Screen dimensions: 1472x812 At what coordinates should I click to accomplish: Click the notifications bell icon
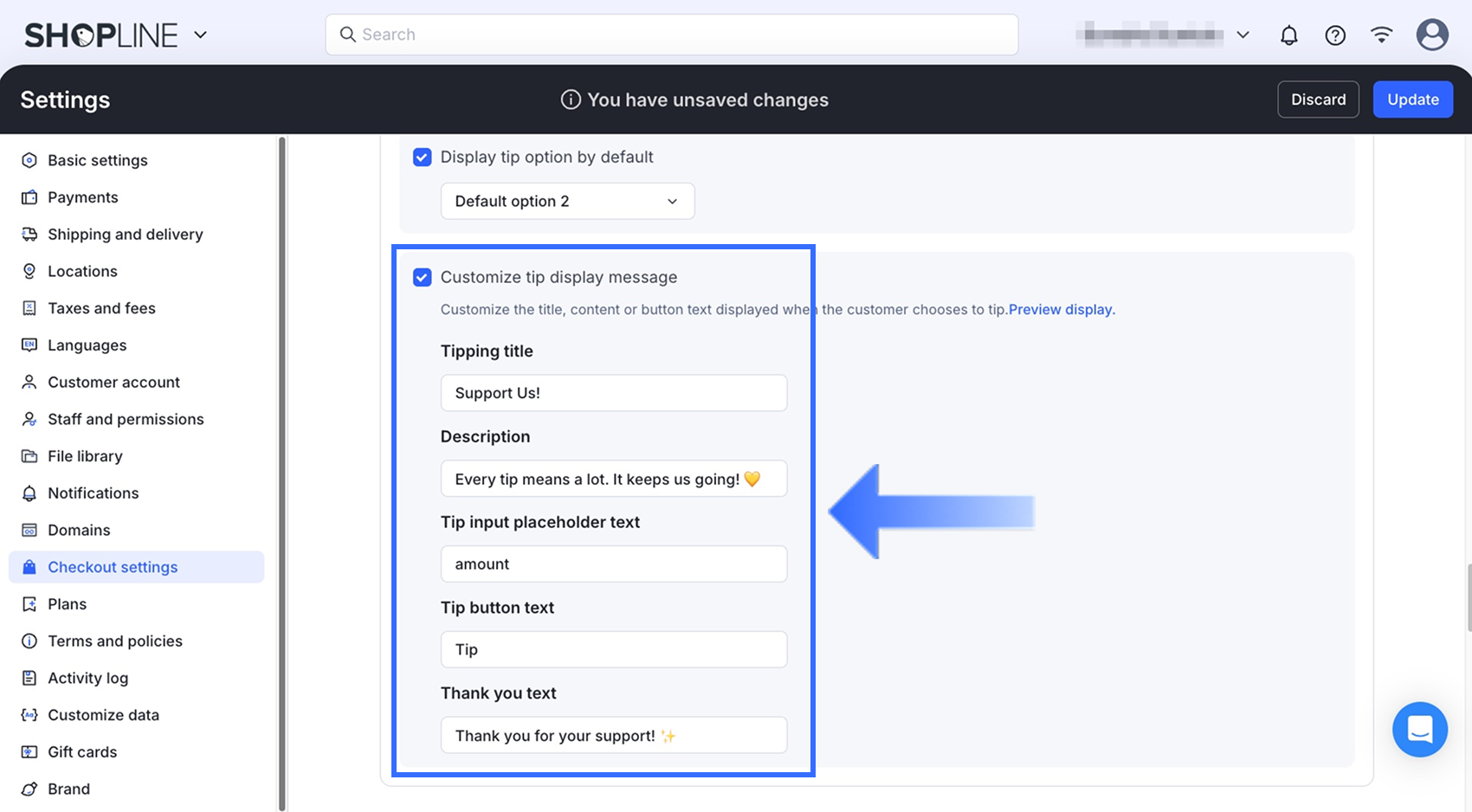[x=1288, y=35]
